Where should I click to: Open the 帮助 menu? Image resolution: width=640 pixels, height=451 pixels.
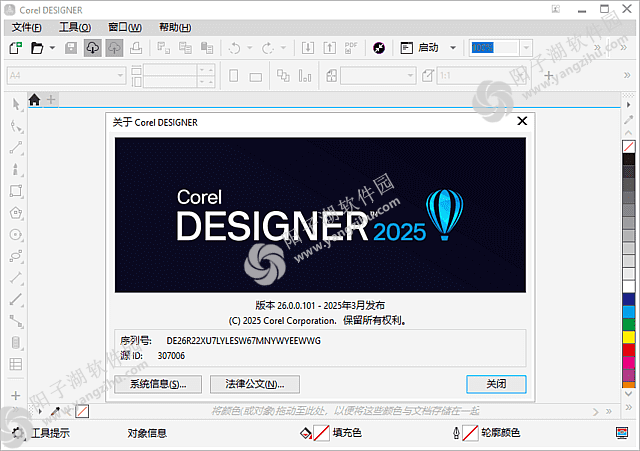tap(175, 27)
